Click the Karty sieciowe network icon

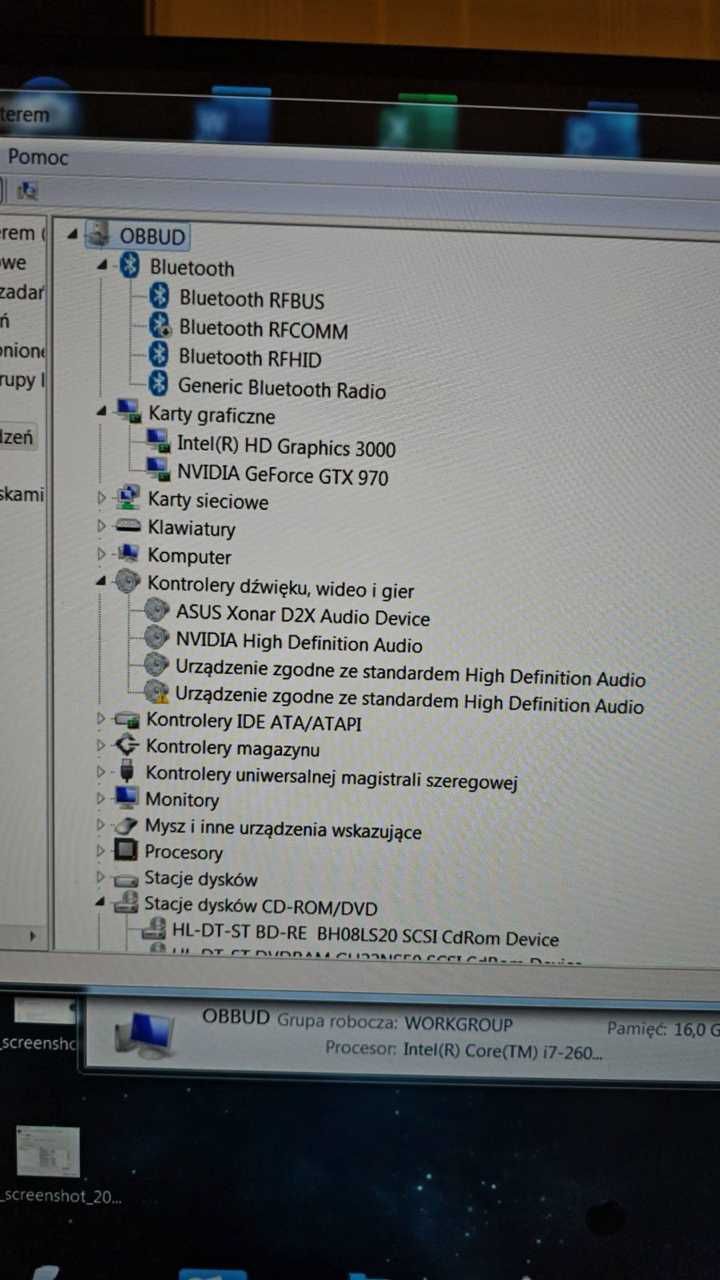click(x=128, y=497)
